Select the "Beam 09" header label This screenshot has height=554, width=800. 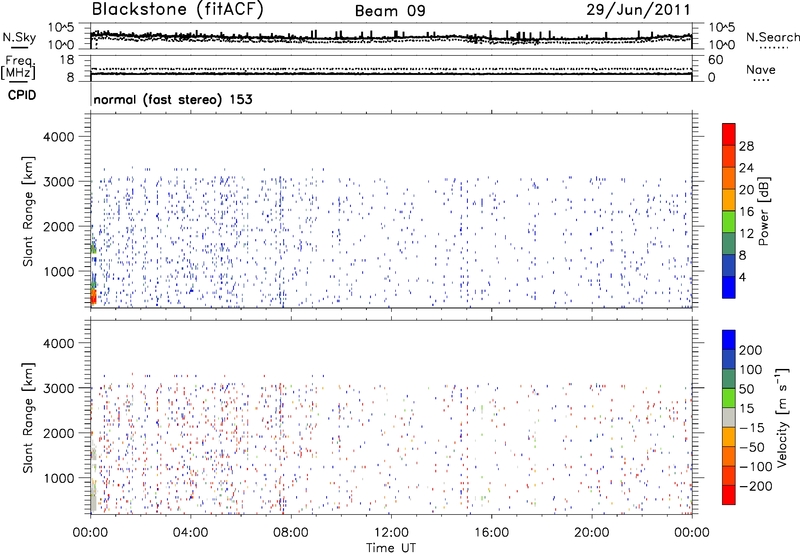[390, 11]
